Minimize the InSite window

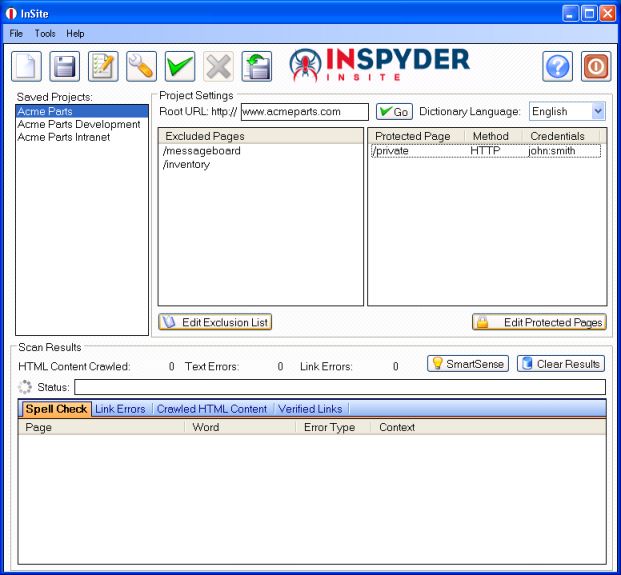pyautogui.click(x=570, y=14)
